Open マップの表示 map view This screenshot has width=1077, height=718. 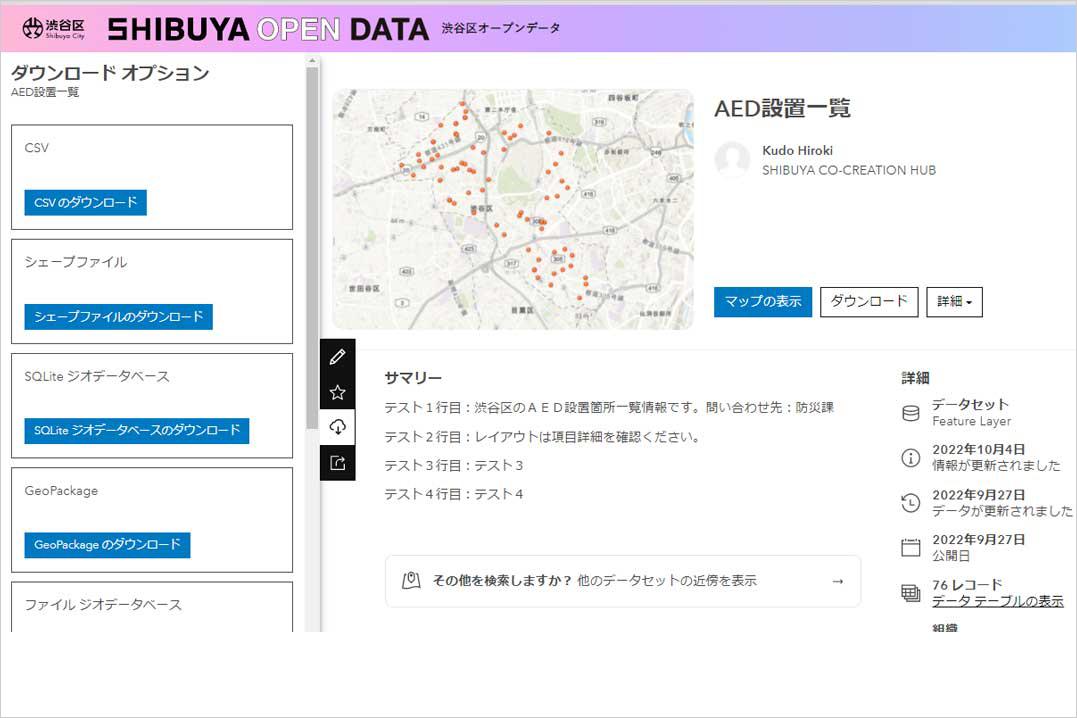tap(762, 301)
